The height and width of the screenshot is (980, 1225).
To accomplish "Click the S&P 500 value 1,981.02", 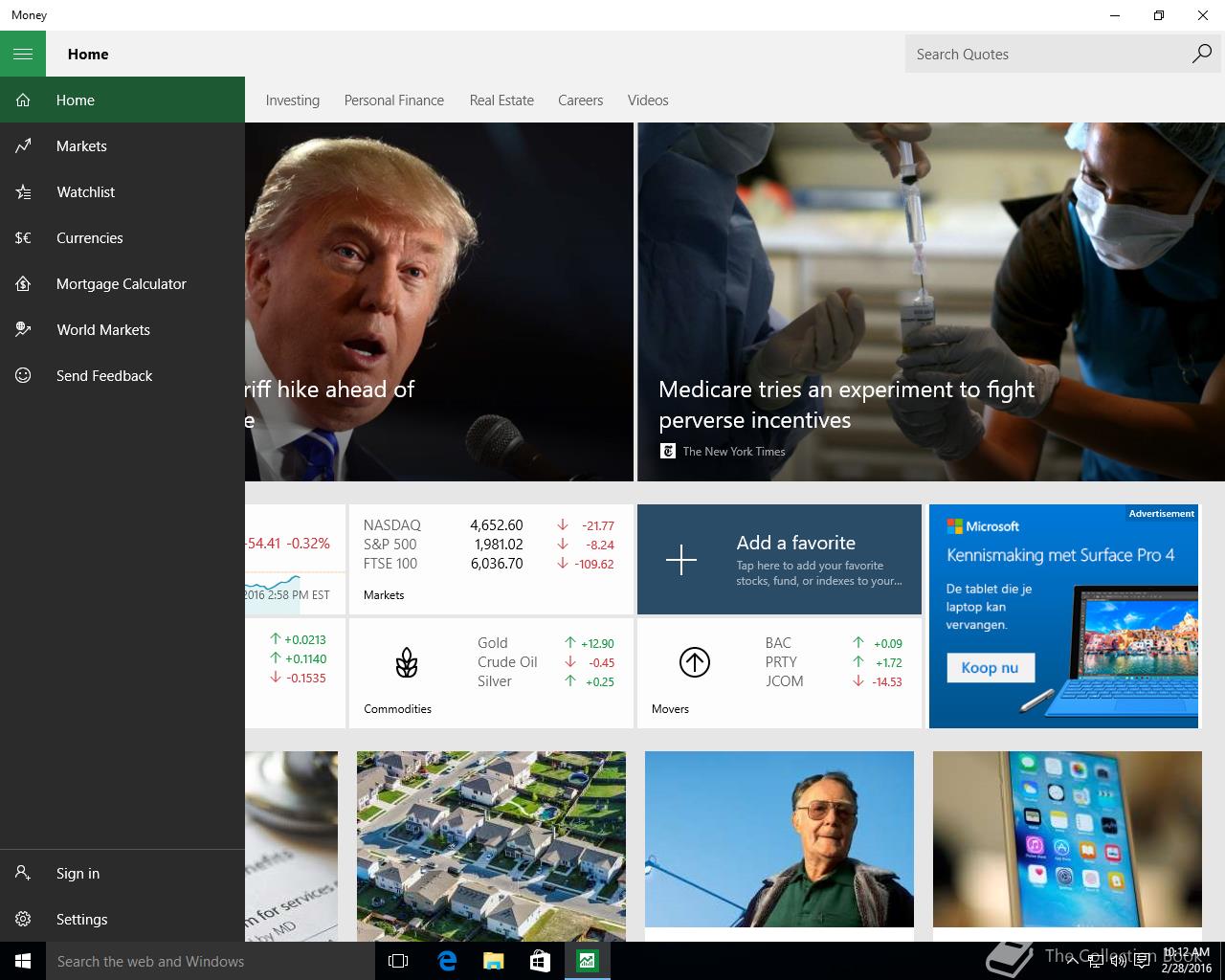I will pyautogui.click(x=498, y=544).
